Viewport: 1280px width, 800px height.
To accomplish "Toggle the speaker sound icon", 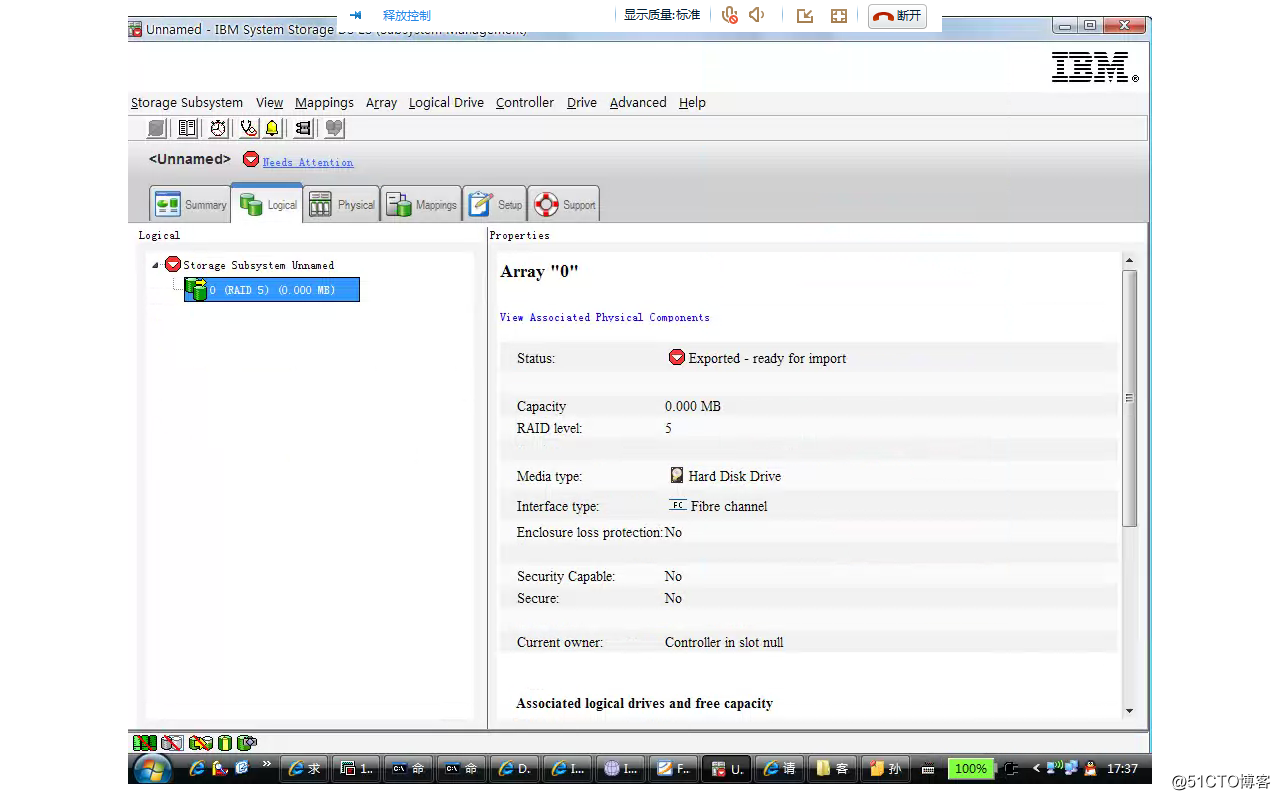I will point(757,15).
